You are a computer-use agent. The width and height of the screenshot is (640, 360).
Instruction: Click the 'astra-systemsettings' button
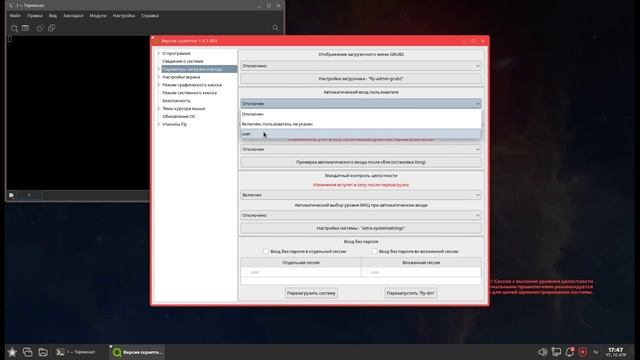pos(361,228)
